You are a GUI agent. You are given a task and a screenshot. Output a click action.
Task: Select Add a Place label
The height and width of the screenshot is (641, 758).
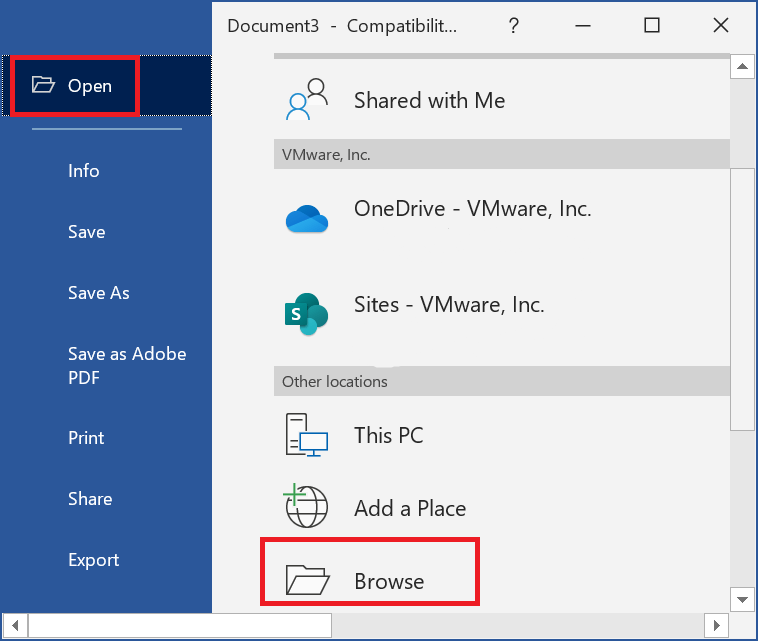pyautogui.click(x=410, y=508)
